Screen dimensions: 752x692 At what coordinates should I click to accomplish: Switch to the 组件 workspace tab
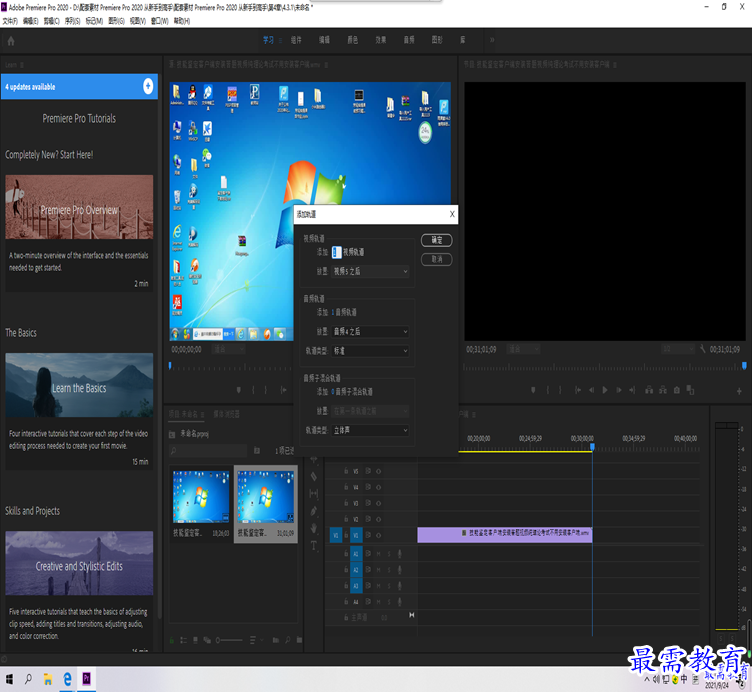pos(296,40)
